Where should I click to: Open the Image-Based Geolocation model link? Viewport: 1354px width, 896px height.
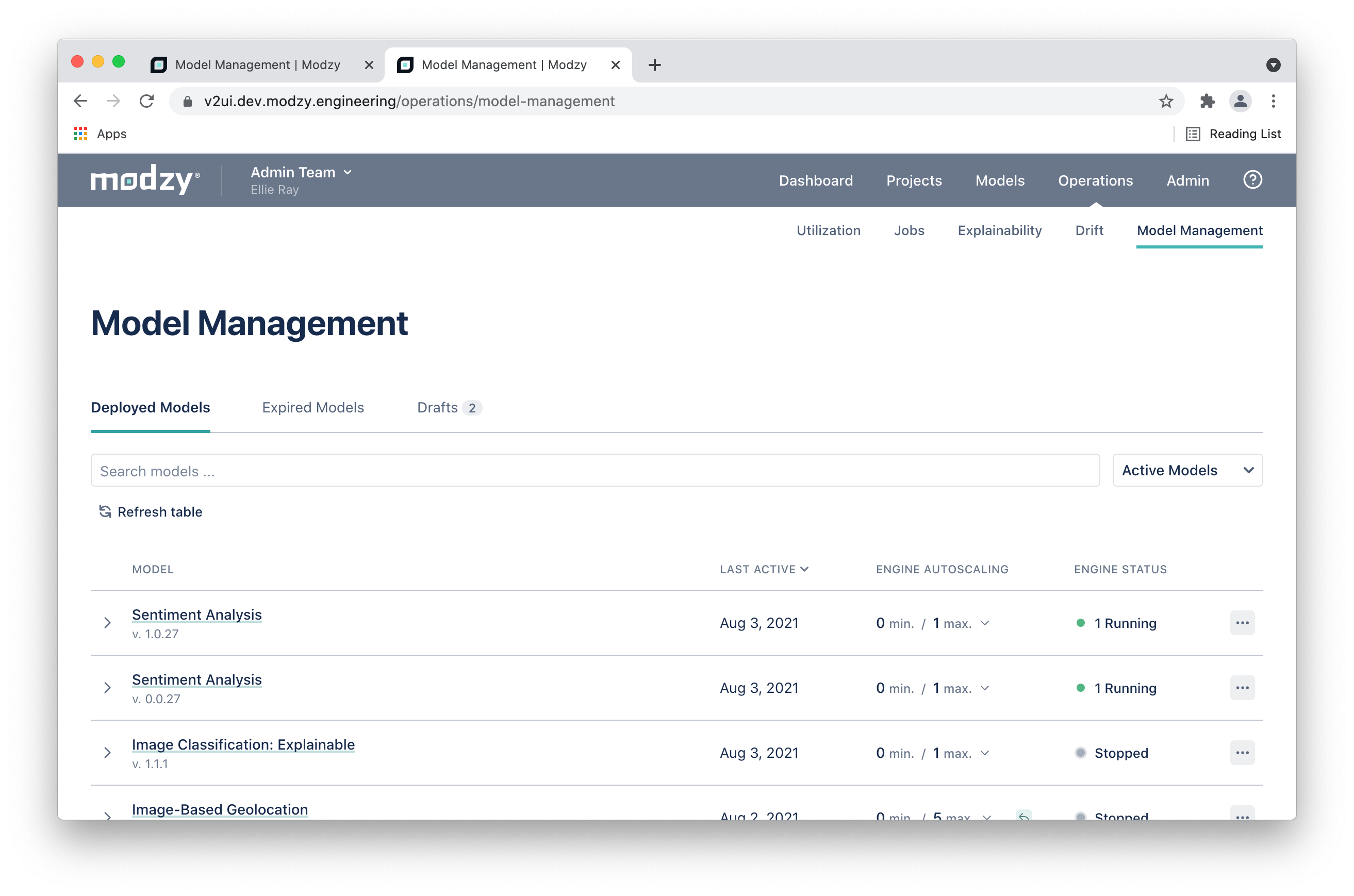[x=220, y=809]
